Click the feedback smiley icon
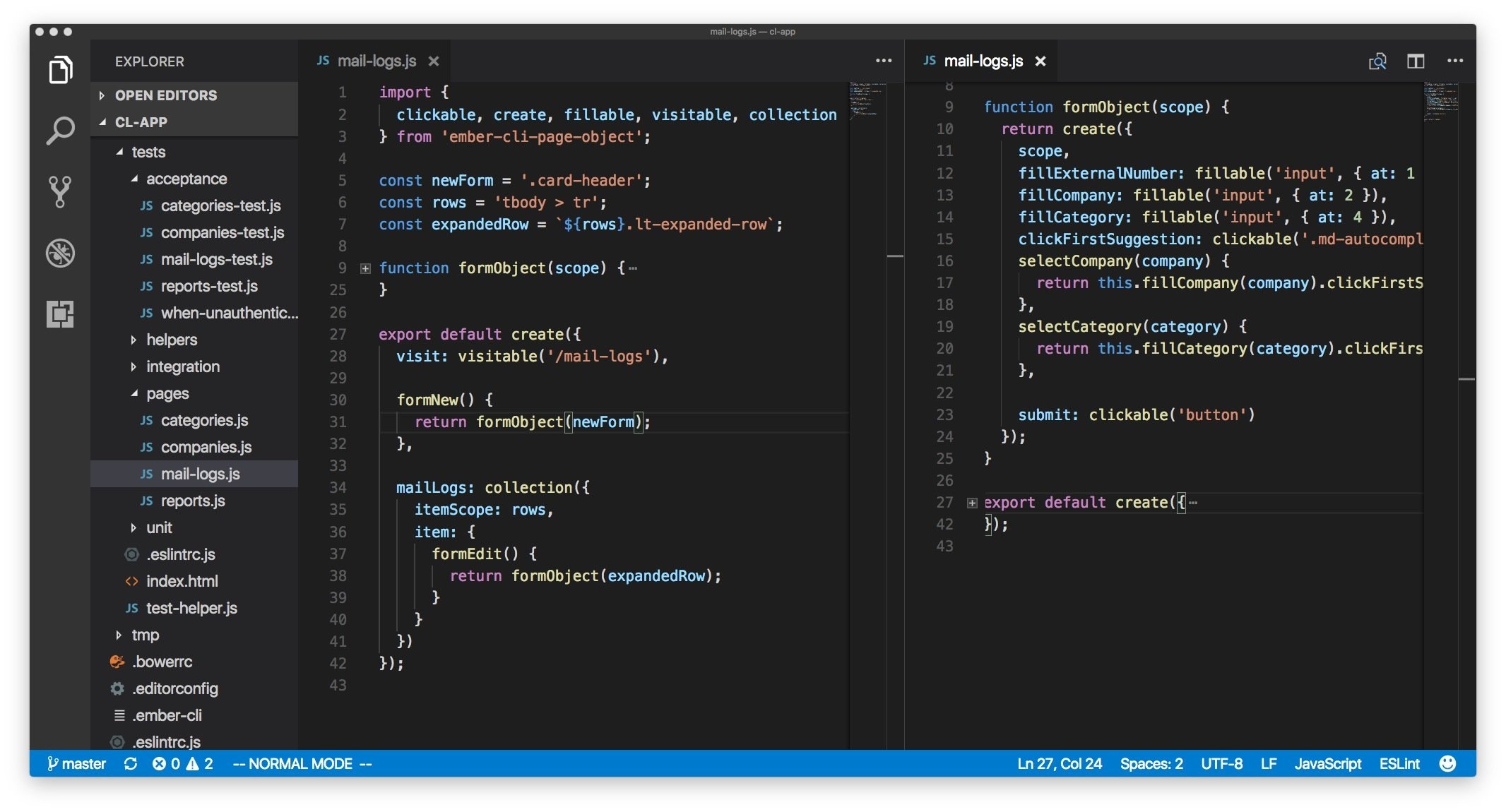Image resolution: width=1506 pixels, height=812 pixels. (x=1447, y=763)
